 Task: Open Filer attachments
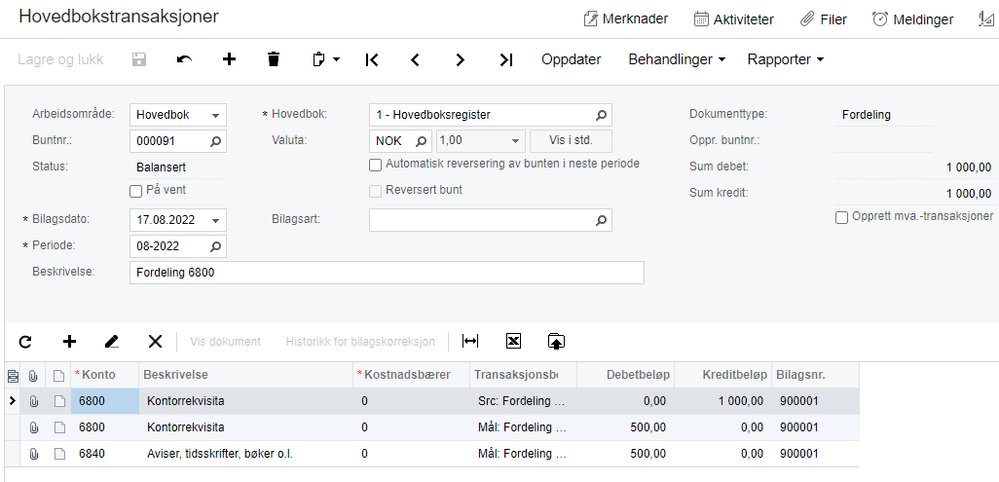pos(823,19)
